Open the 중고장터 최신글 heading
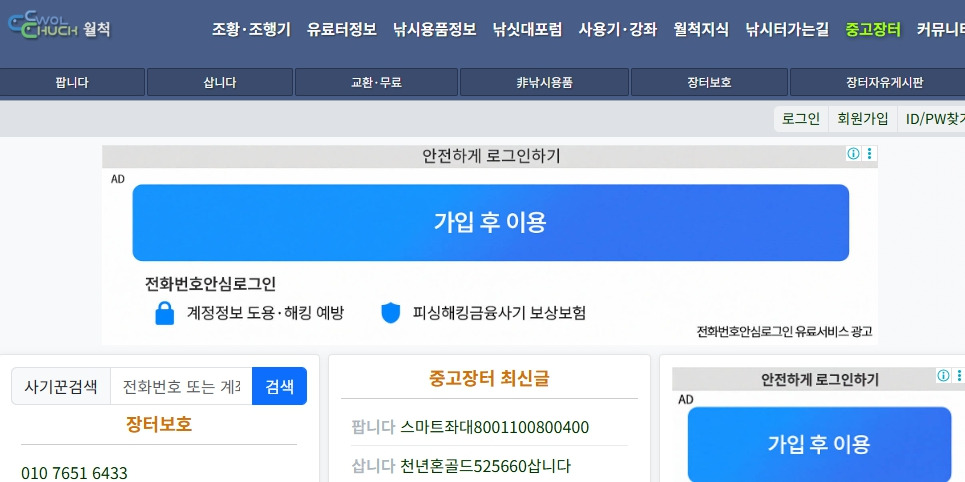This screenshot has height=482, width=965. [489, 378]
